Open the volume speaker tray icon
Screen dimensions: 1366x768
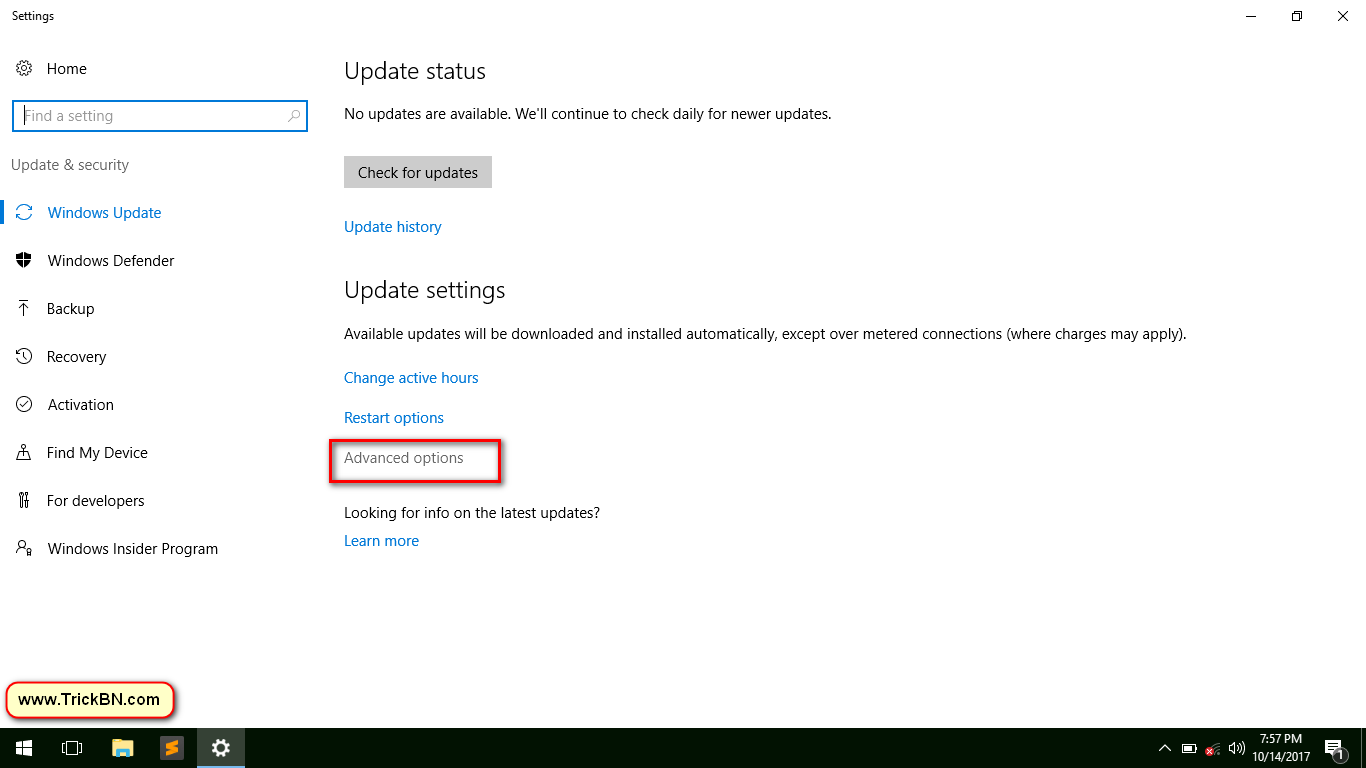(1237, 748)
